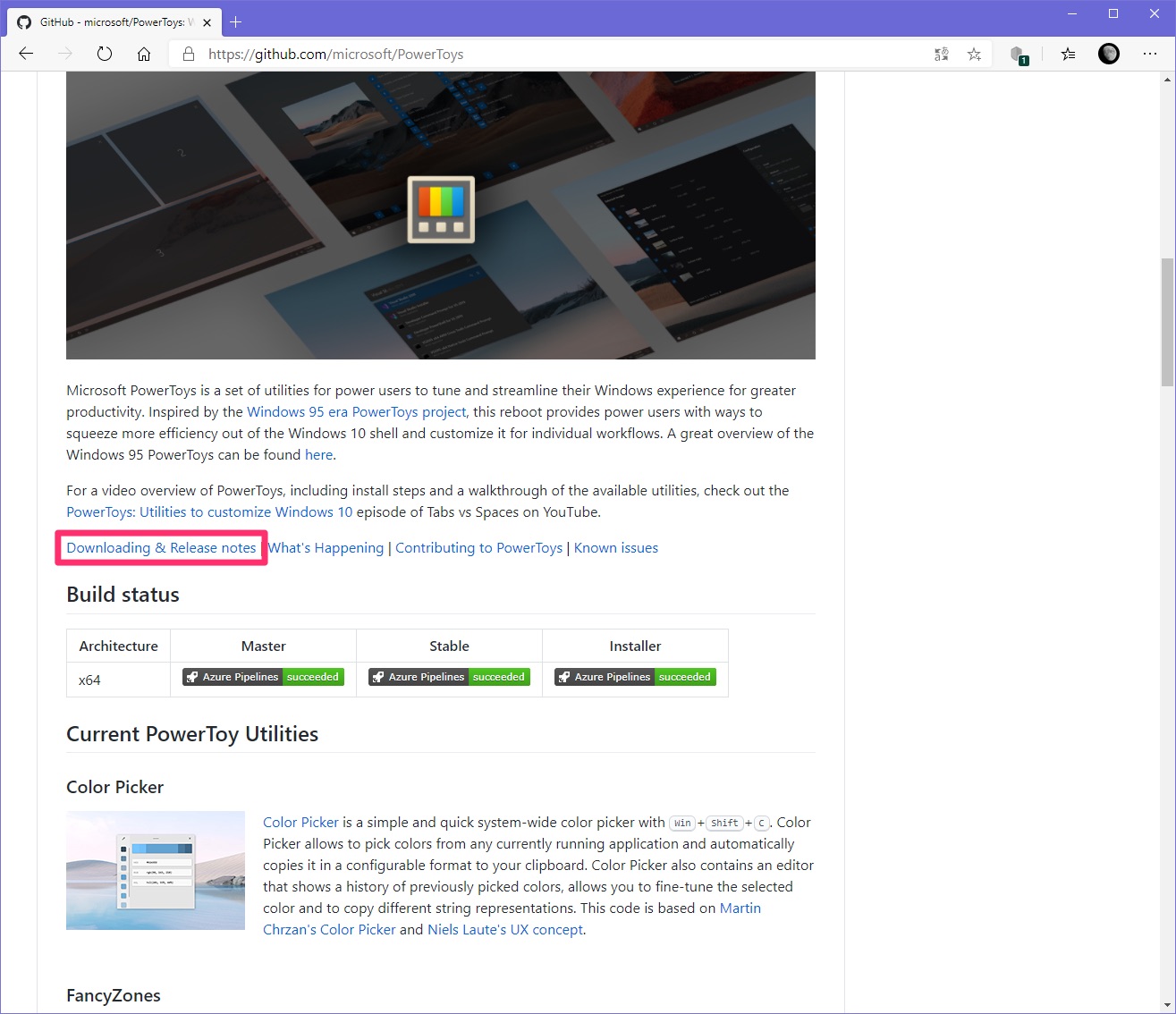Follow the Windows 95 era PowerToys project link
Image resolution: width=1176 pixels, height=1014 pixels.
[x=357, y=411]
